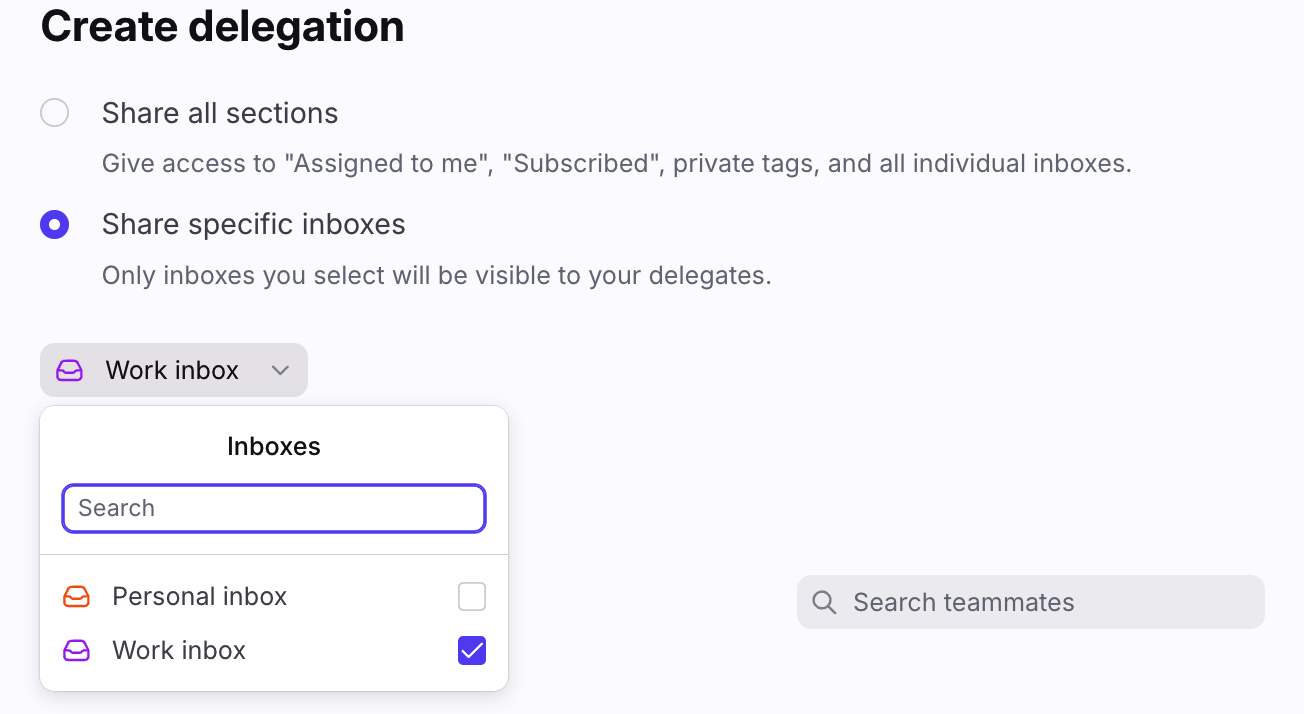
Task: Select the Share specific inboxes radio button
Action: 54,224
